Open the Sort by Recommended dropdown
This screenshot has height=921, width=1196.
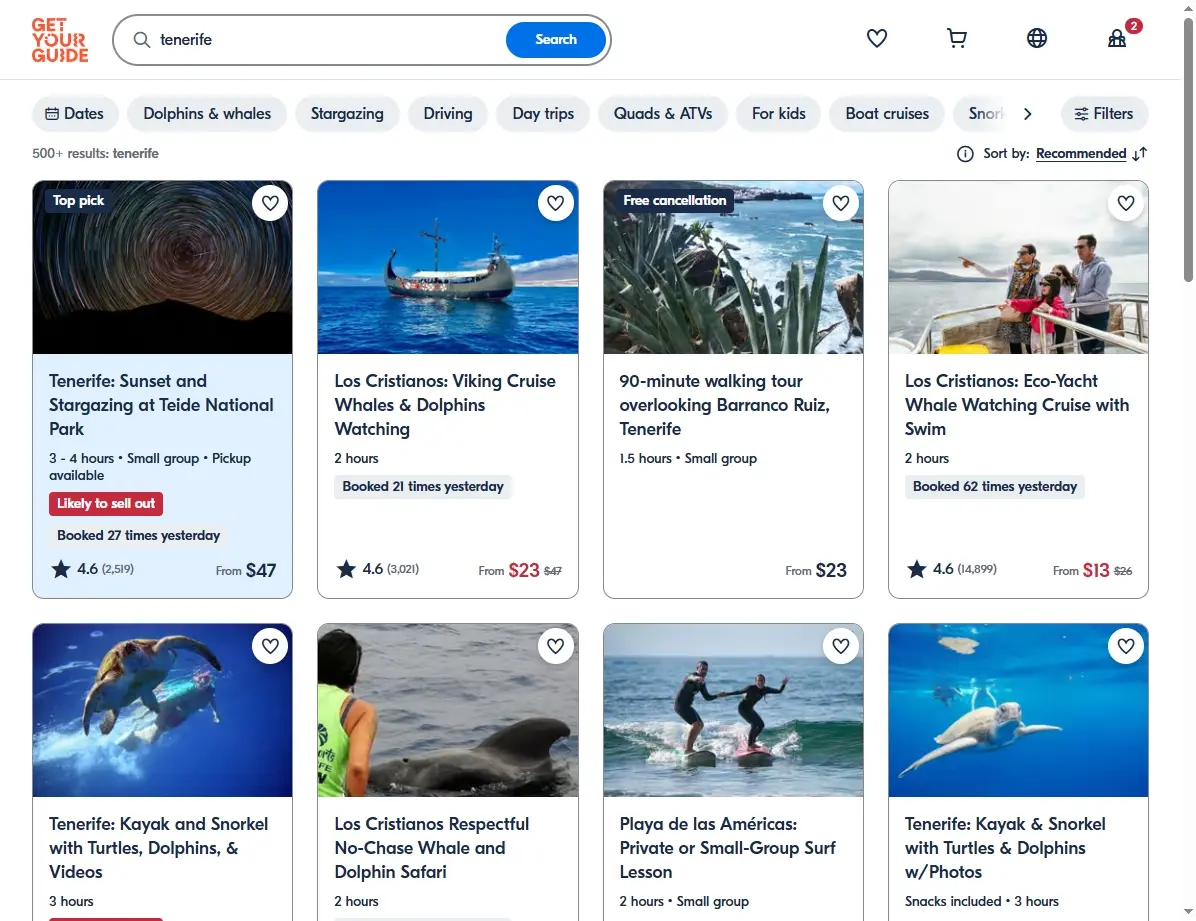point(1081,153)
